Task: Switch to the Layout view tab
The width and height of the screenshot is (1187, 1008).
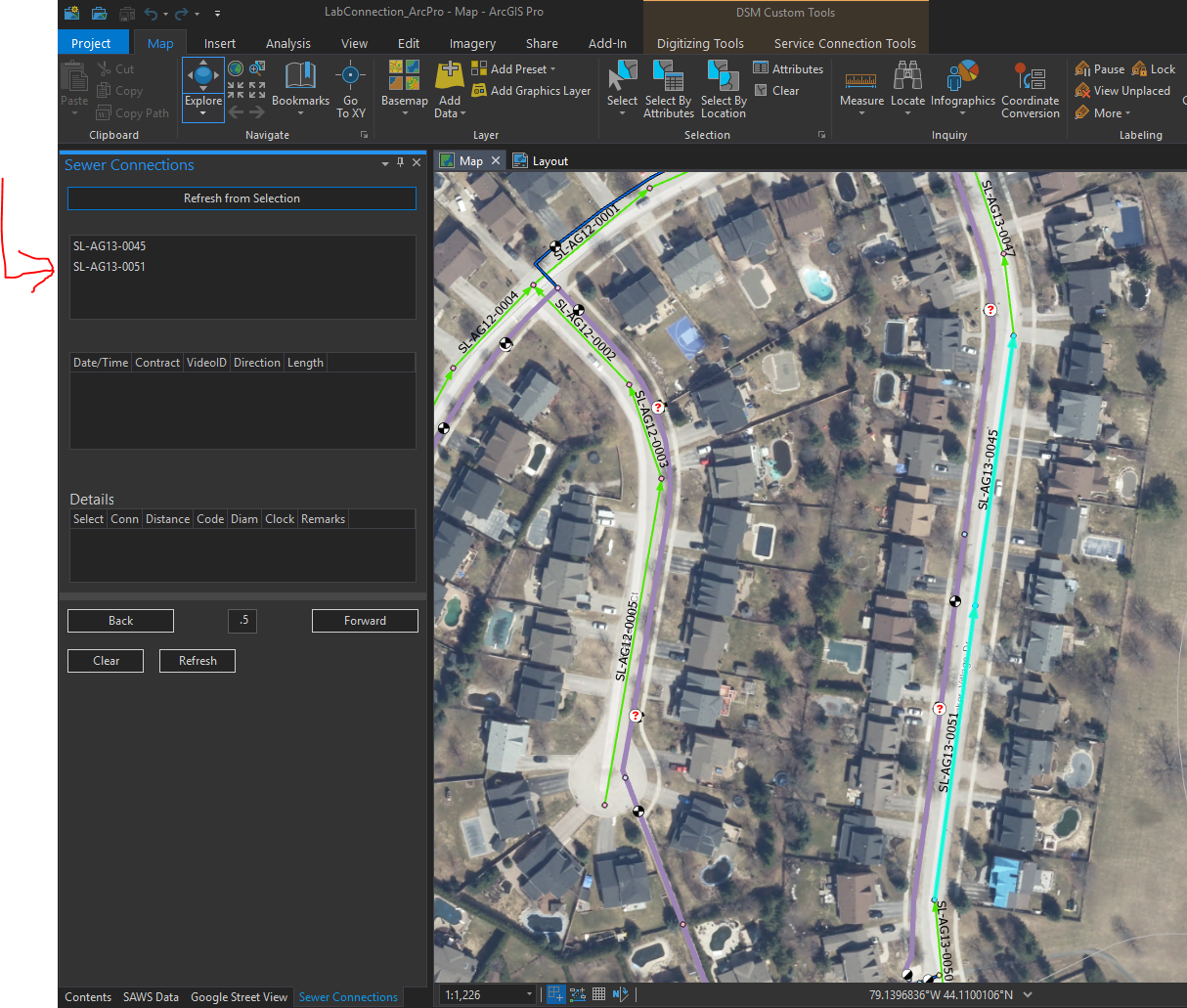Action: click(x=550, y=161)
